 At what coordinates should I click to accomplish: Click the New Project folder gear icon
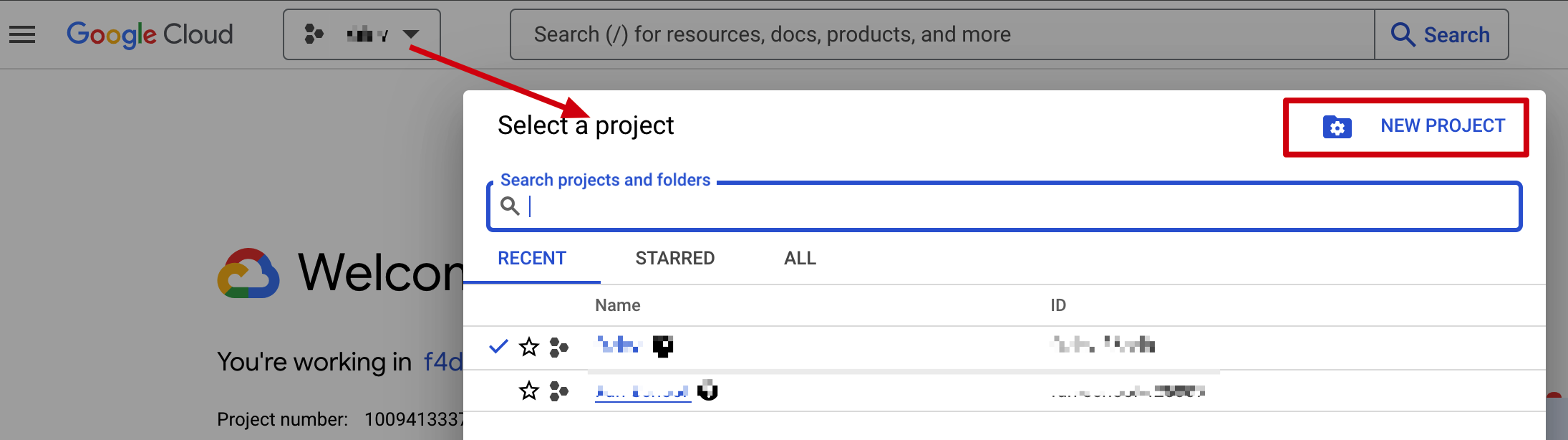(x=1337, y=127)
